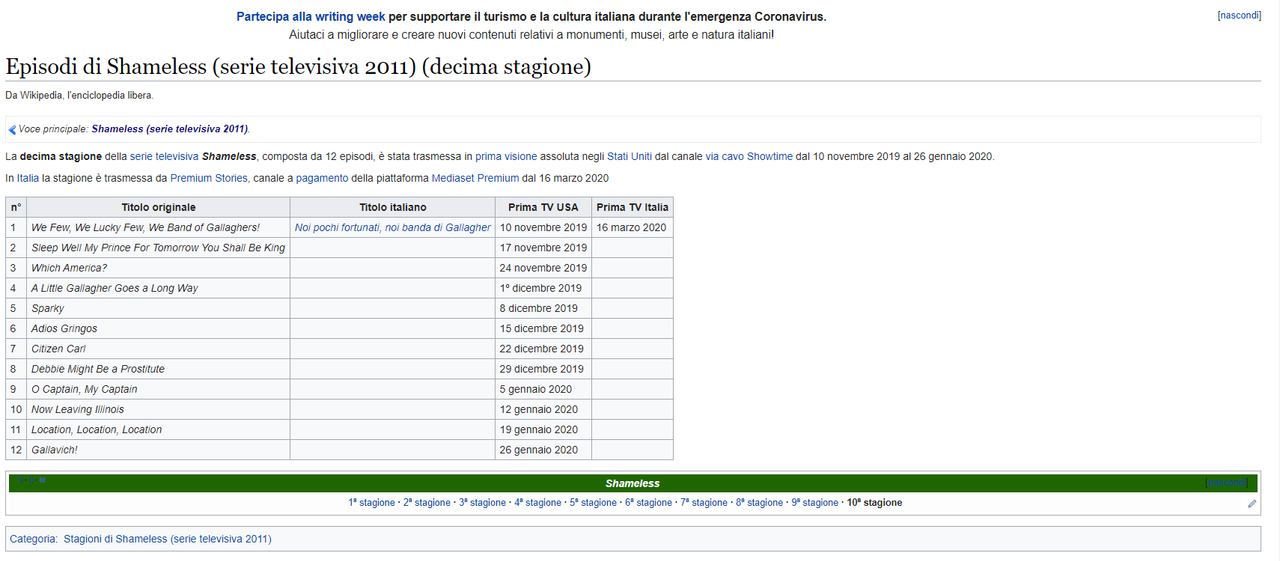Collapse the Shameless navbox via nascondi

pyautogui.click(x=1227, y=483)
